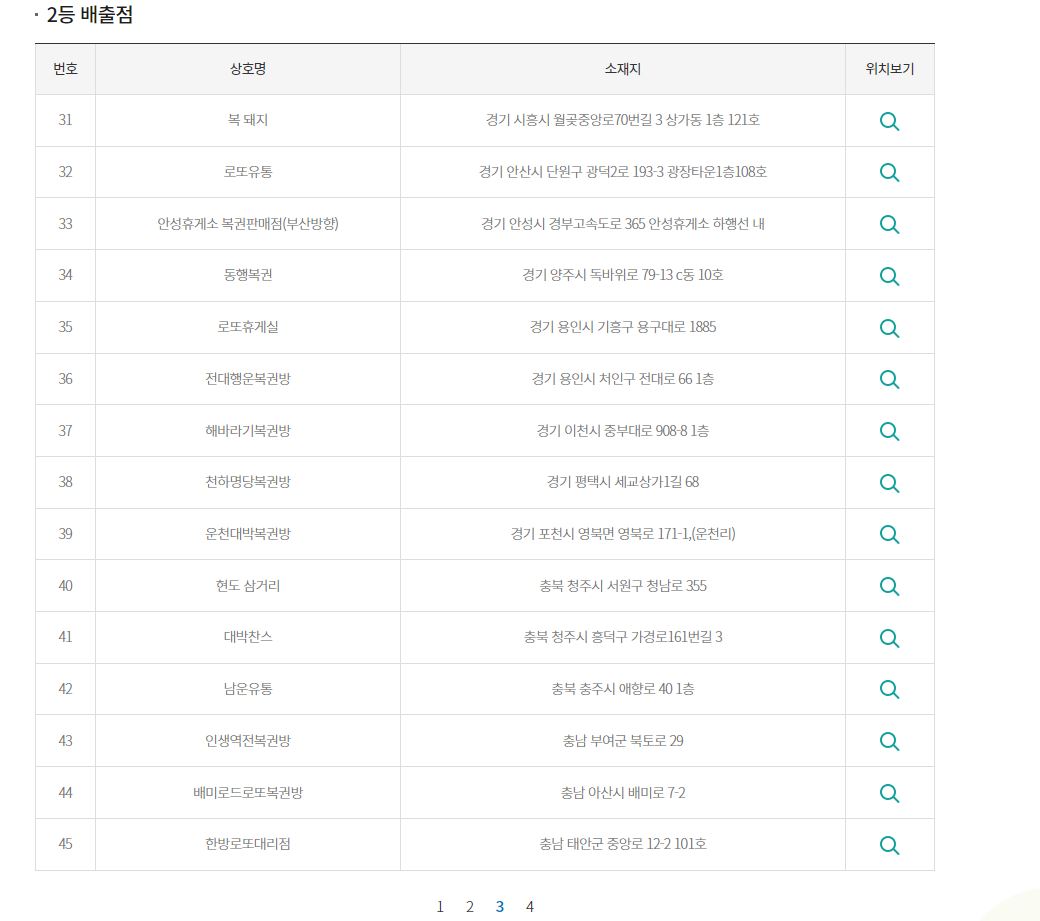Click the 번호 column header

point(65,69)
